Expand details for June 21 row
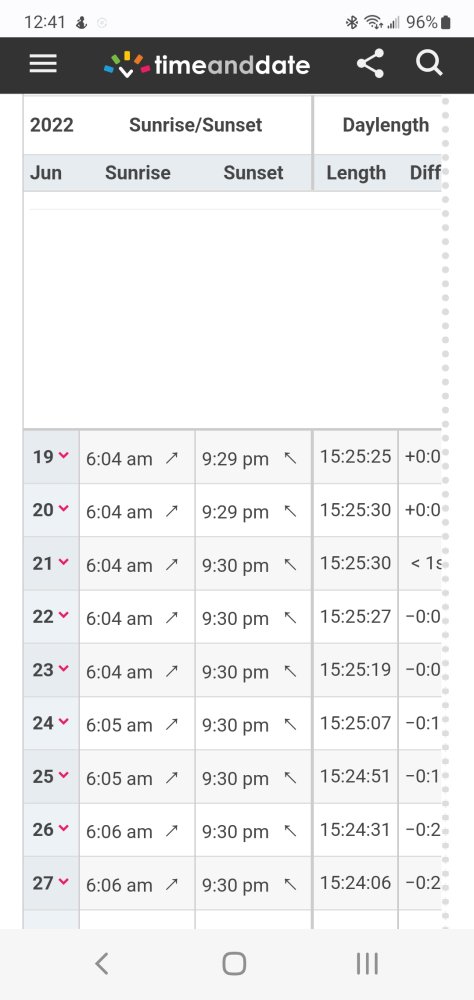 click(63, 562)
